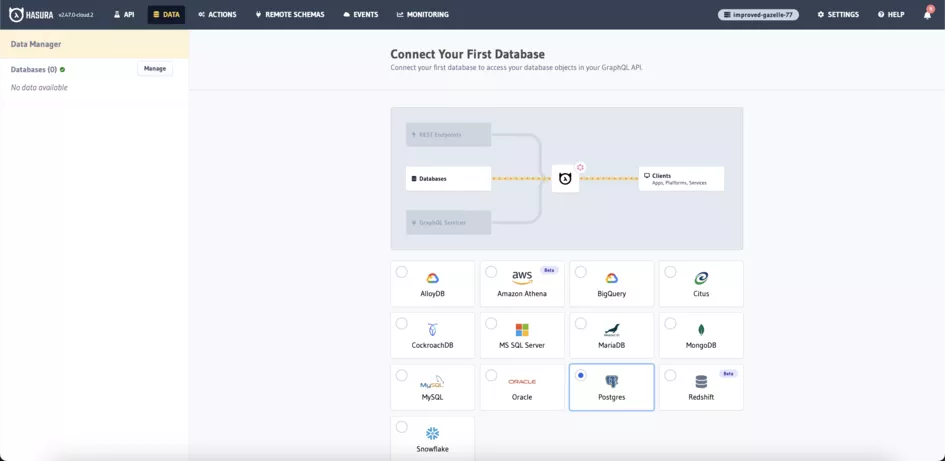Click the green database status check icon

pyautogui.click(x=63, y=69)
